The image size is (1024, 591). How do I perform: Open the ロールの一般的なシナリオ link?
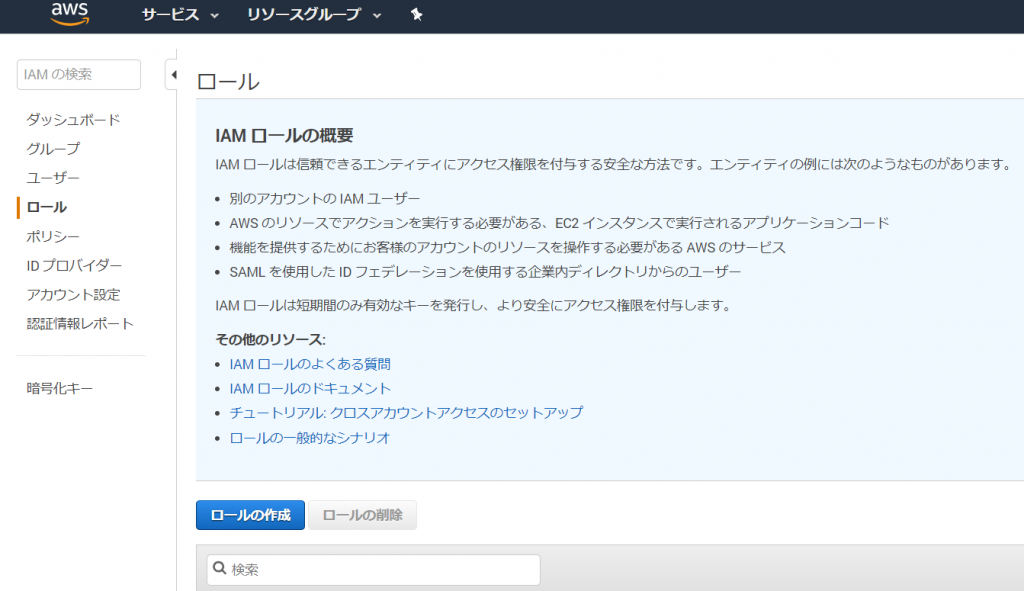(x=310, y=438)
